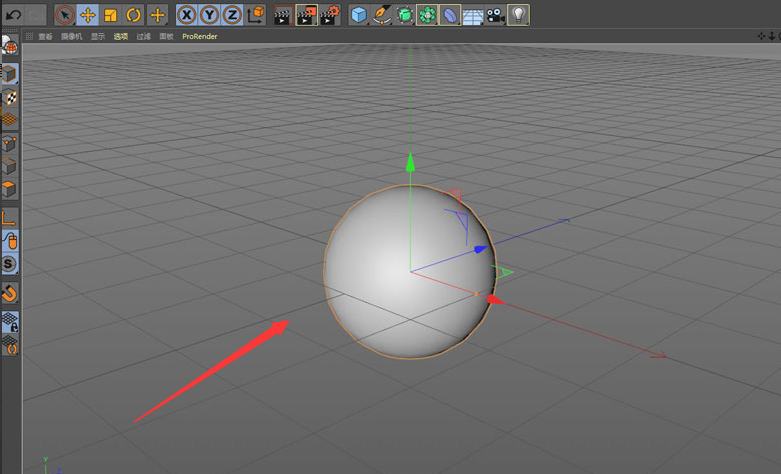
Task: Open the 摄像机 camera menu
Action: [x=72, y=37]
